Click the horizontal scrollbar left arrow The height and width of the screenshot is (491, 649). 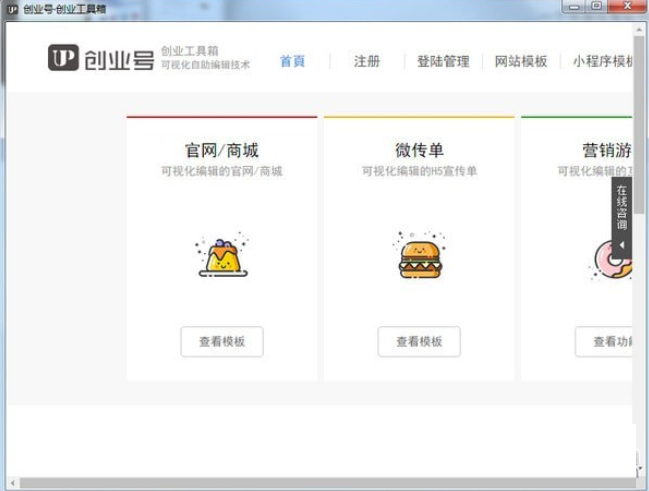pos(12,483)
